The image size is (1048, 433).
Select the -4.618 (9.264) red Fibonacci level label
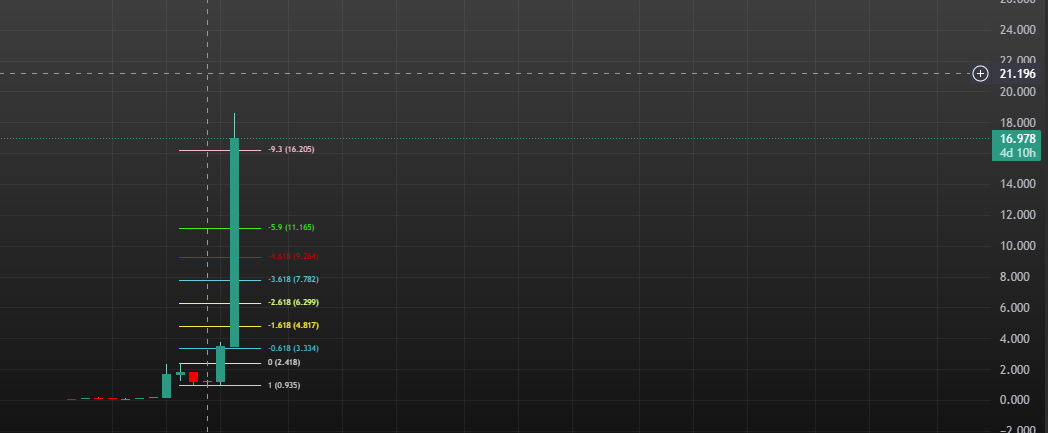pyautogui.click(x=291, y=257)
